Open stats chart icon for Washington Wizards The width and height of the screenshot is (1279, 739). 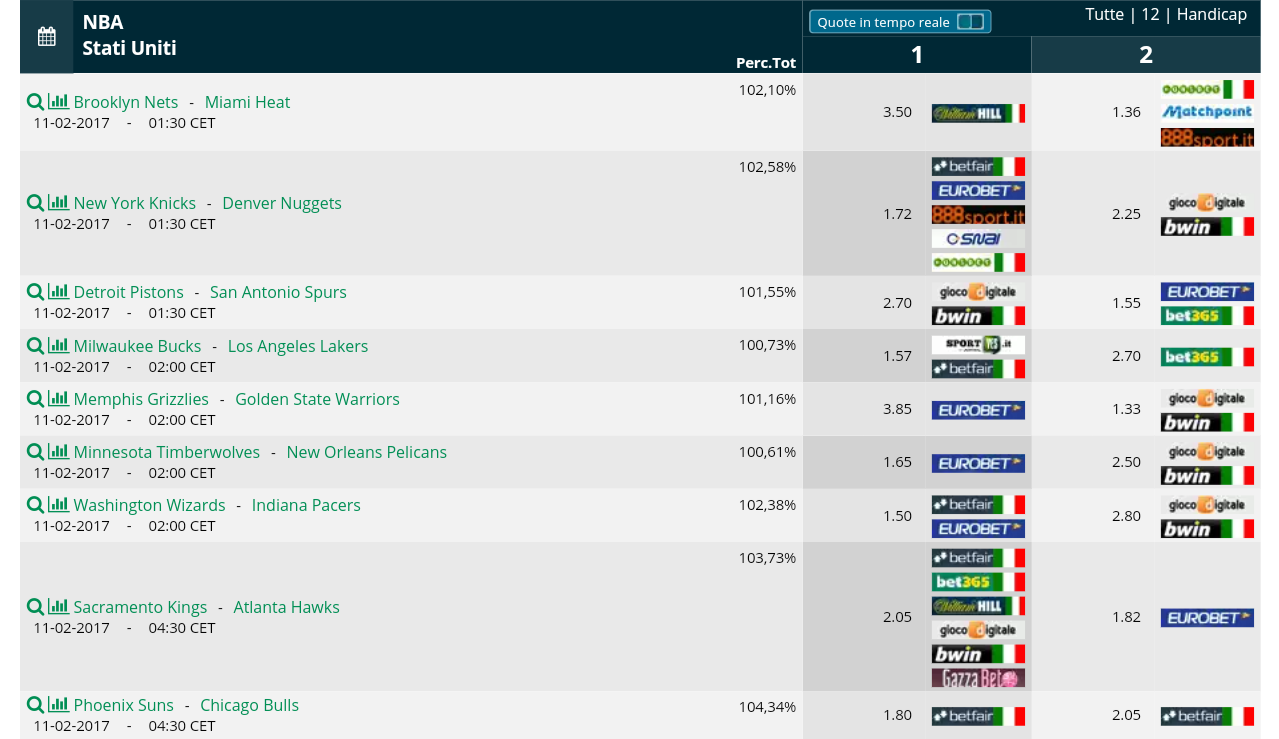coord(58,504)
